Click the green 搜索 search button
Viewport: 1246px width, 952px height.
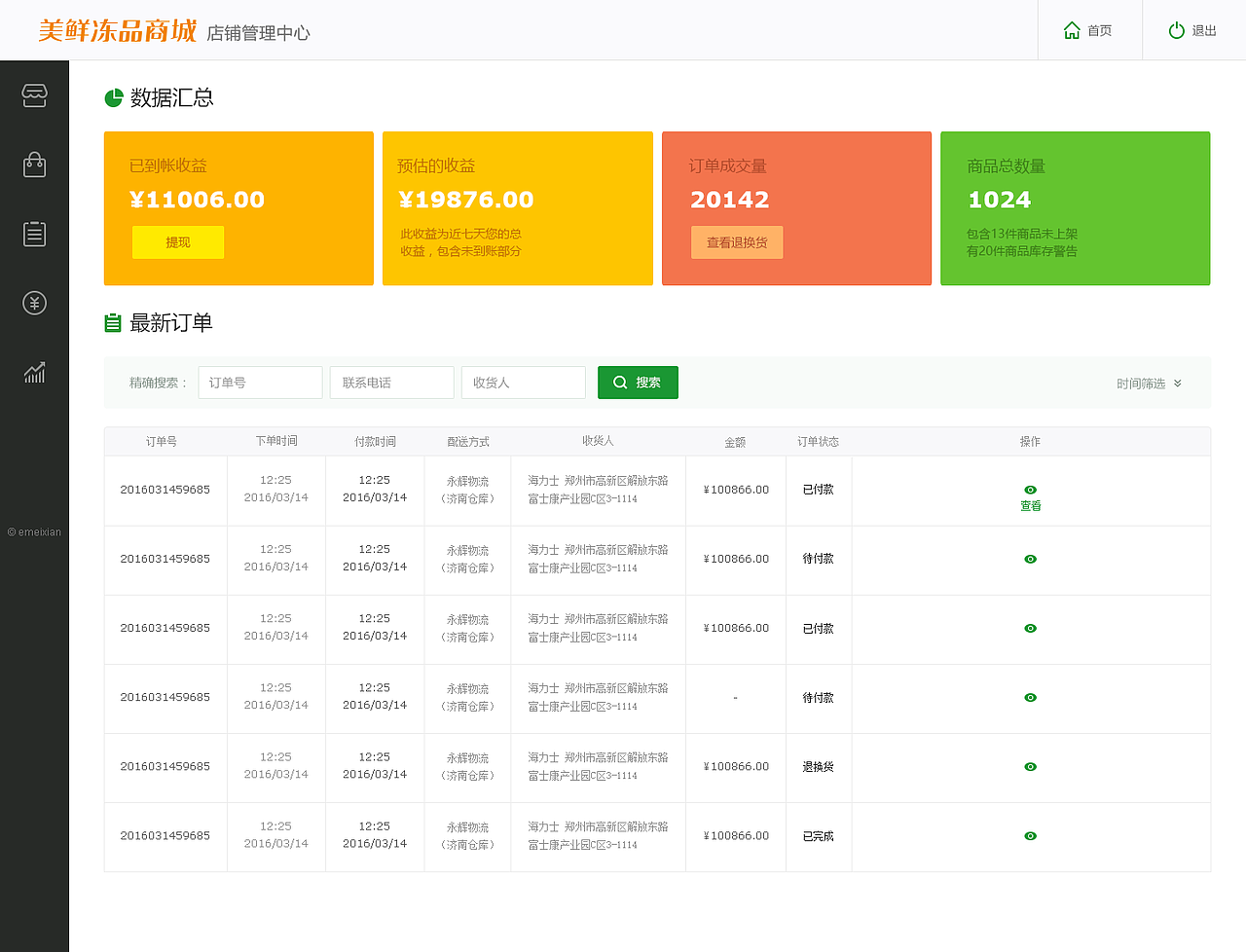638,383
